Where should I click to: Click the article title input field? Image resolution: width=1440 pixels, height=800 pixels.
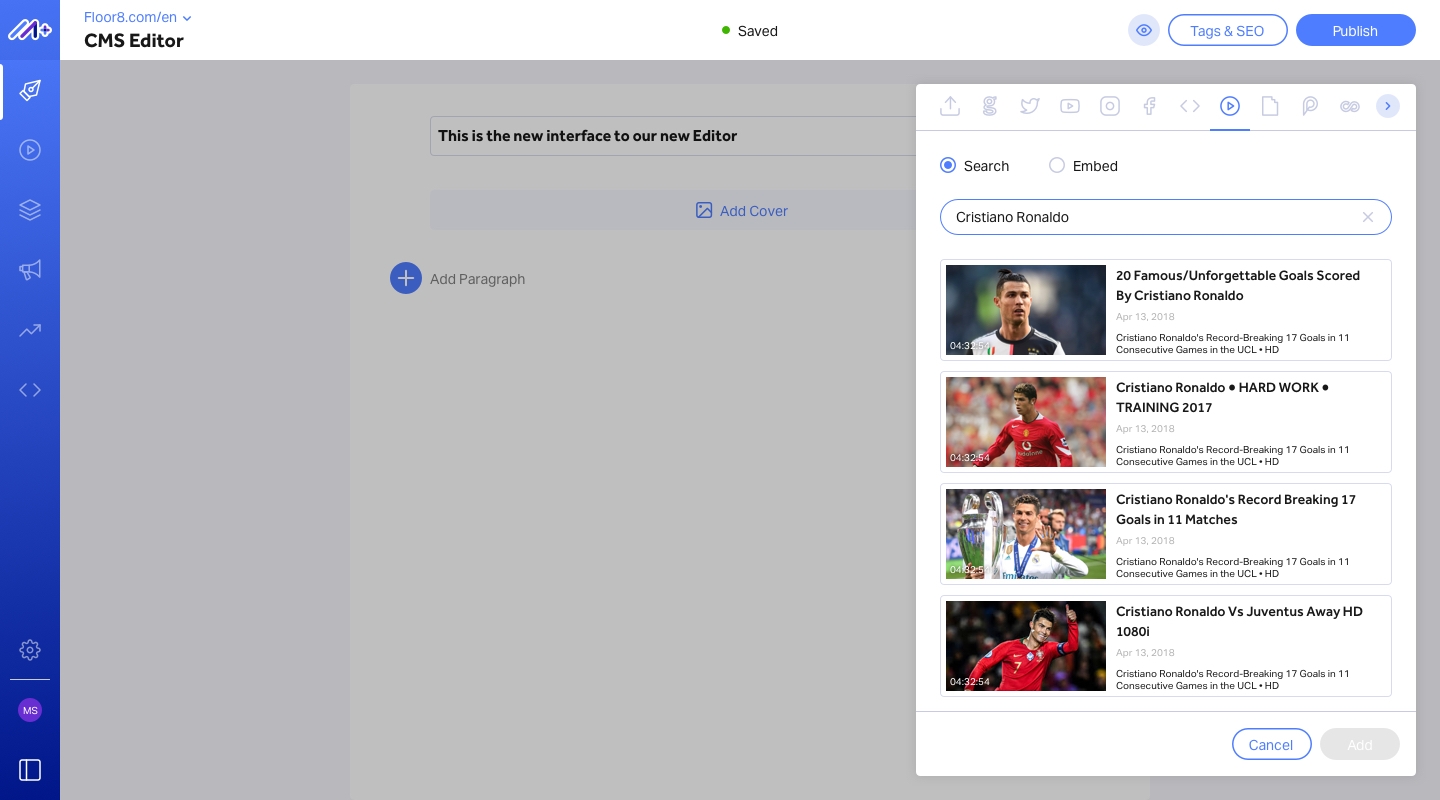click(x=673, y=135)
